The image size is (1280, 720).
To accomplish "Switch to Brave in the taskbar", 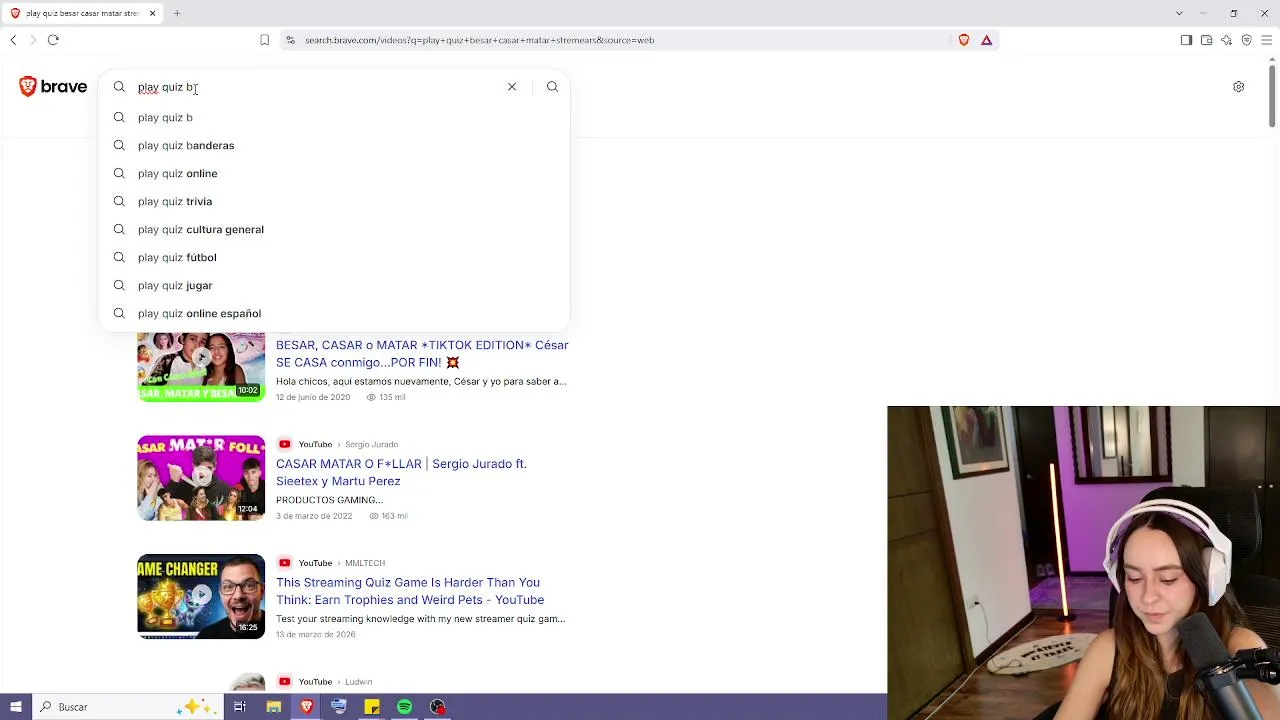I will click(x=306, y=707).
